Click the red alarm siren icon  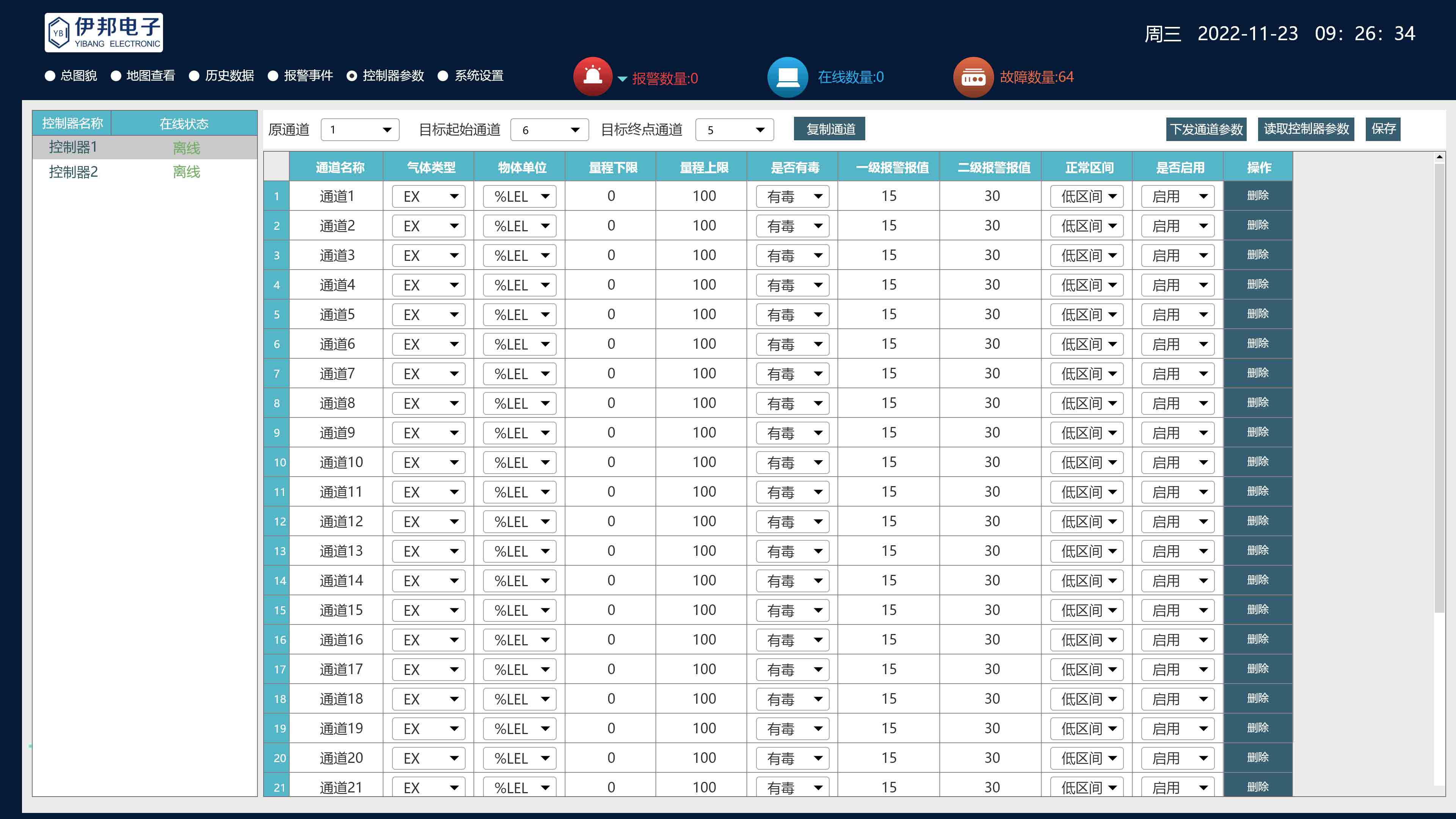pyautogui.click(x=592, y=76)
